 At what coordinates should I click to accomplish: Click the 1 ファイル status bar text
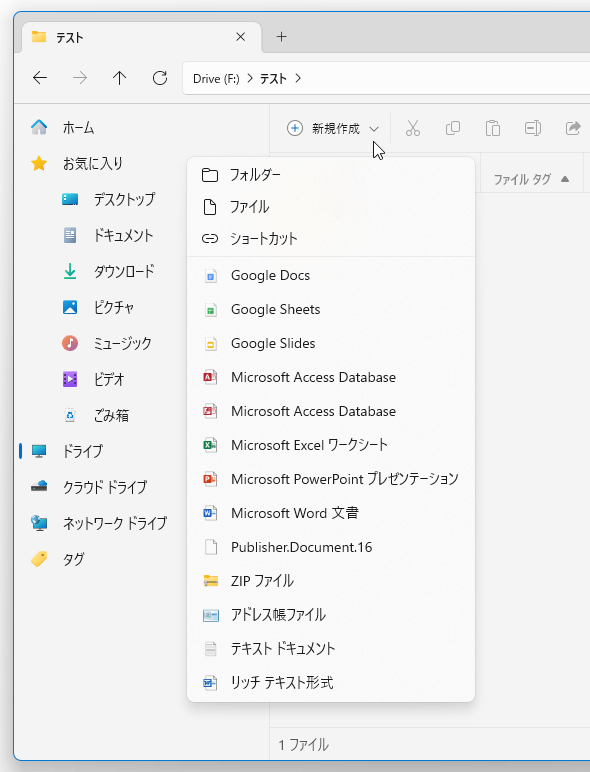click(x=303, y=745)
